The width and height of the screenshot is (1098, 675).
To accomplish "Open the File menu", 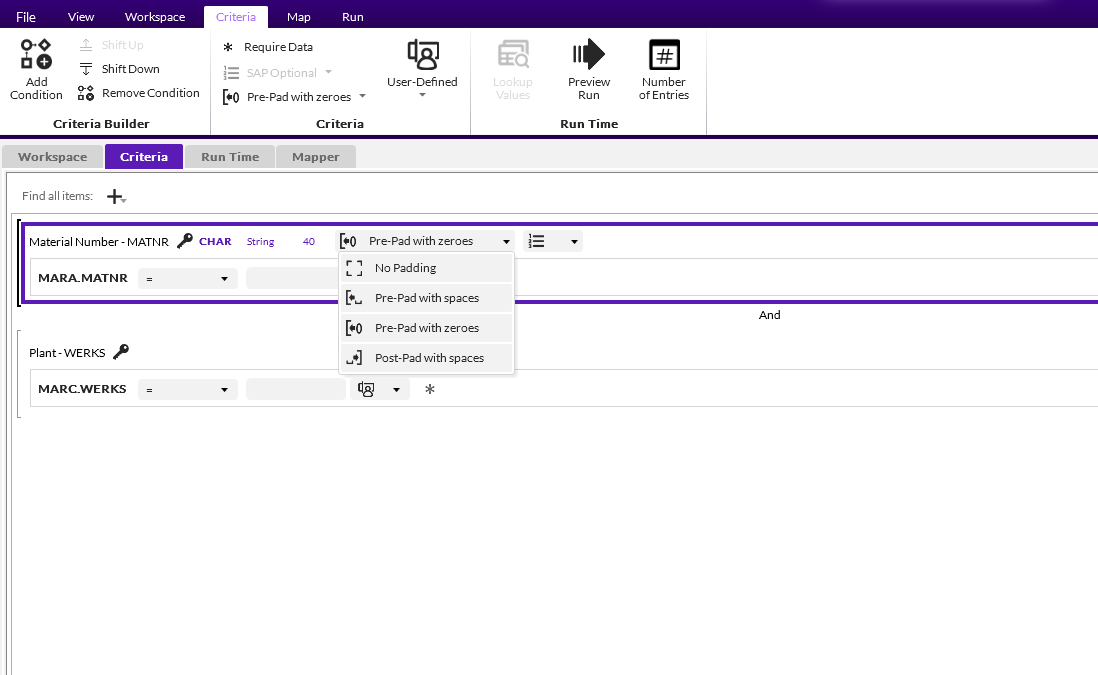I will 26,17.
